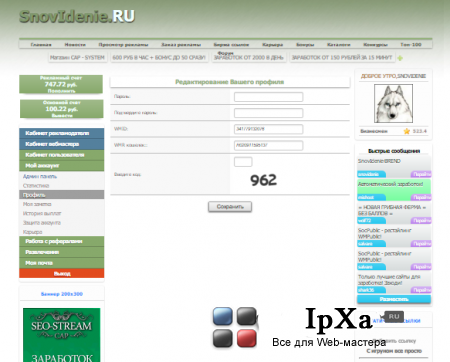The image size is (450, 362).
Task: Open Админ панель in the sidebar
Action: [x=40, y=176]
